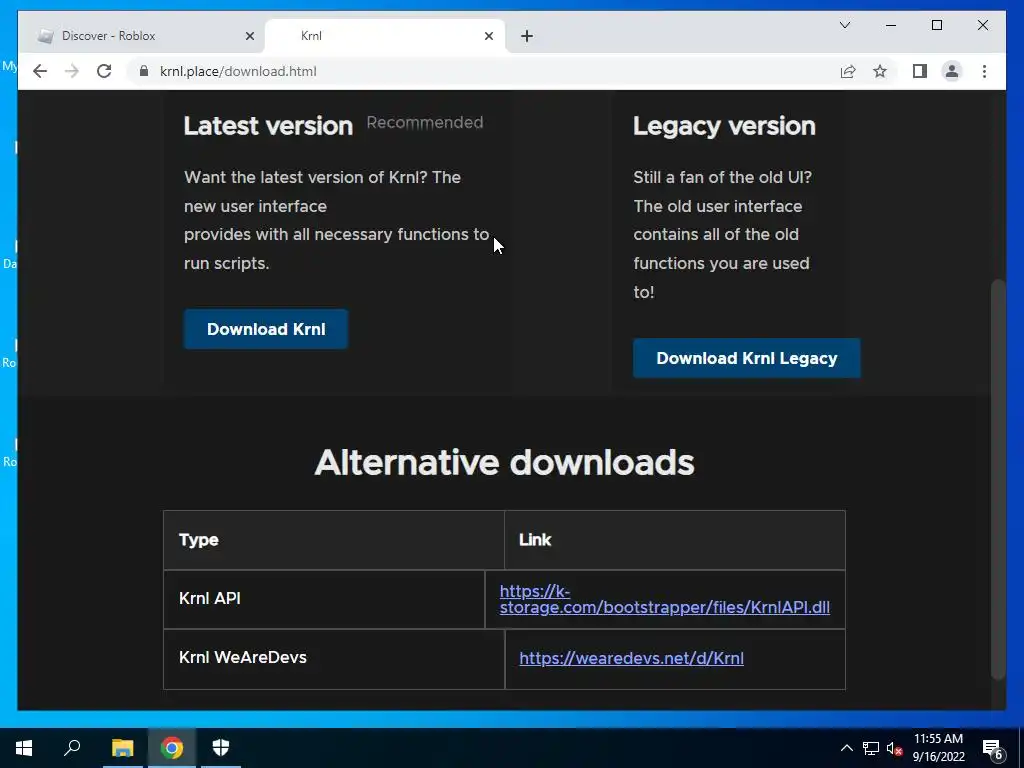
Task: Expand the tab search dropdown arrow
Action: coord(845,25)
